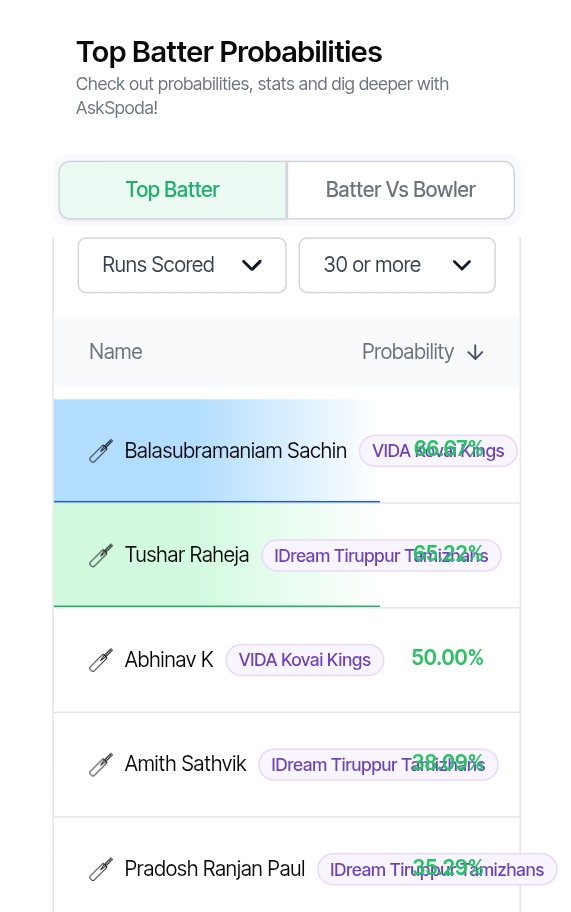The image size is (571, 912).
Task: Select Abhinav K's VIDA Kovai Kings badge
Action: pos(305,660)
